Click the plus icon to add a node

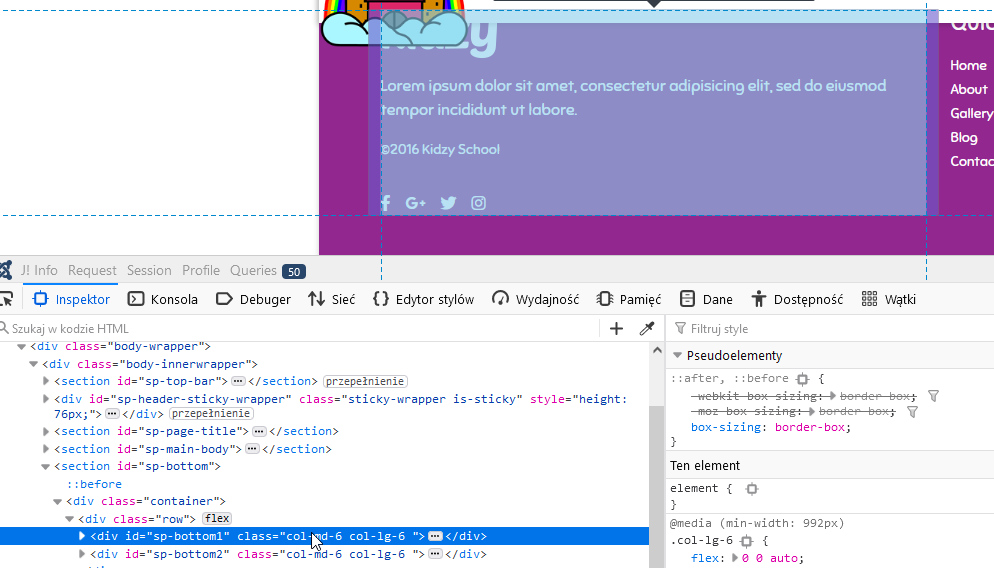pos(616,329)
